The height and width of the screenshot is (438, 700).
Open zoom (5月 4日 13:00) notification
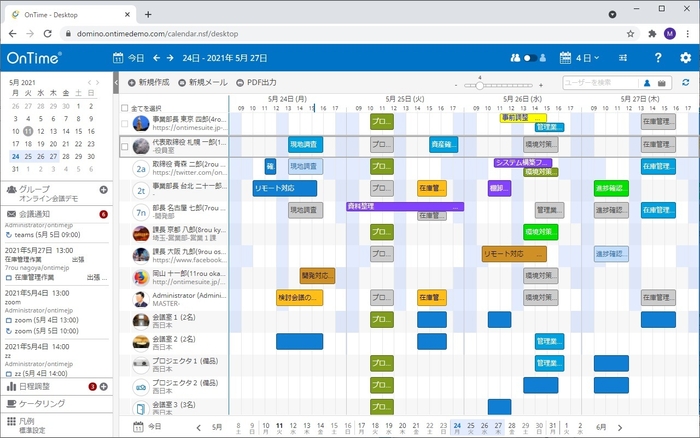point(46,320)
